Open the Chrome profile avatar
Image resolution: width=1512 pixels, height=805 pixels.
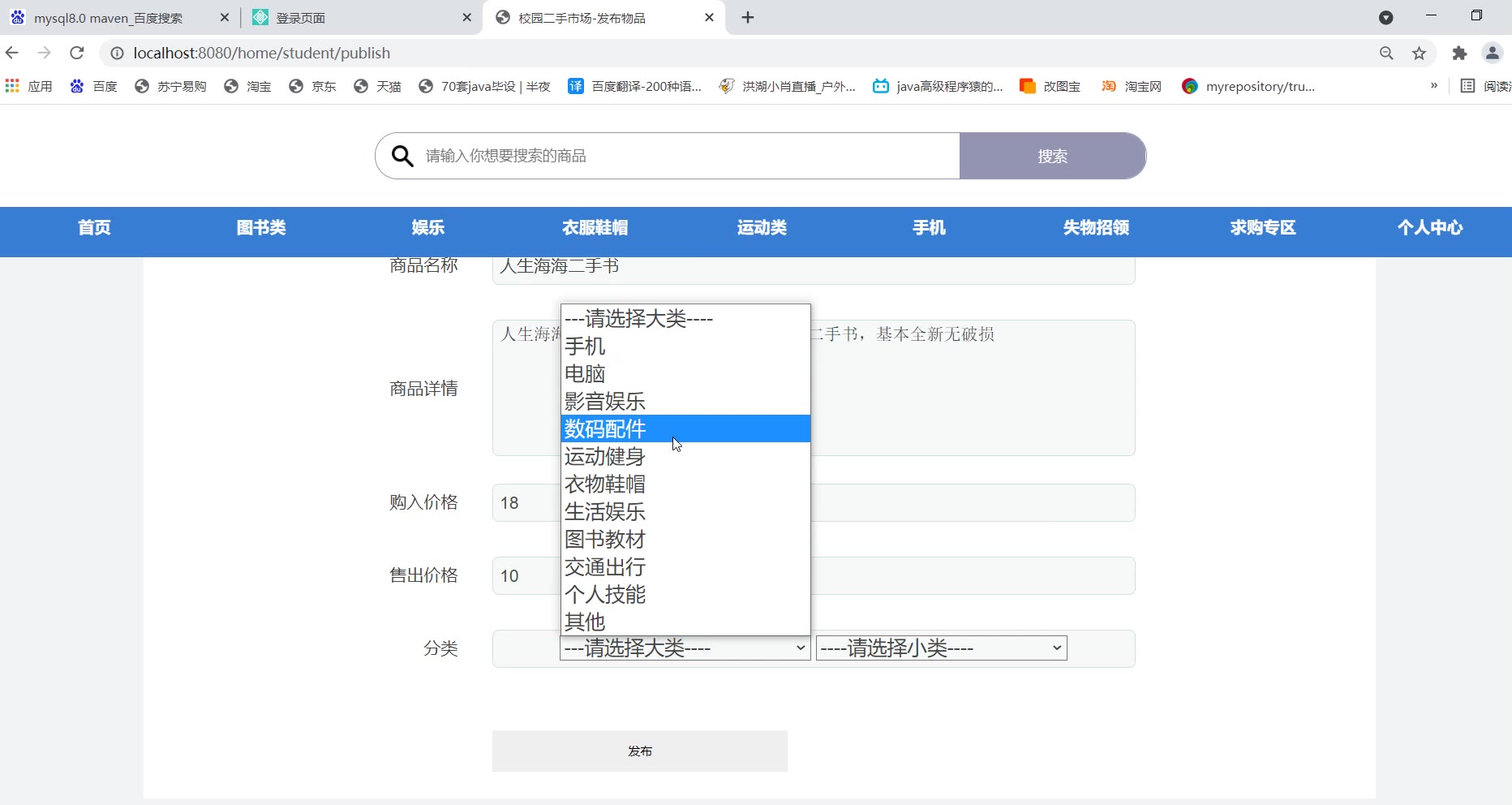[x=1492, y=53]
